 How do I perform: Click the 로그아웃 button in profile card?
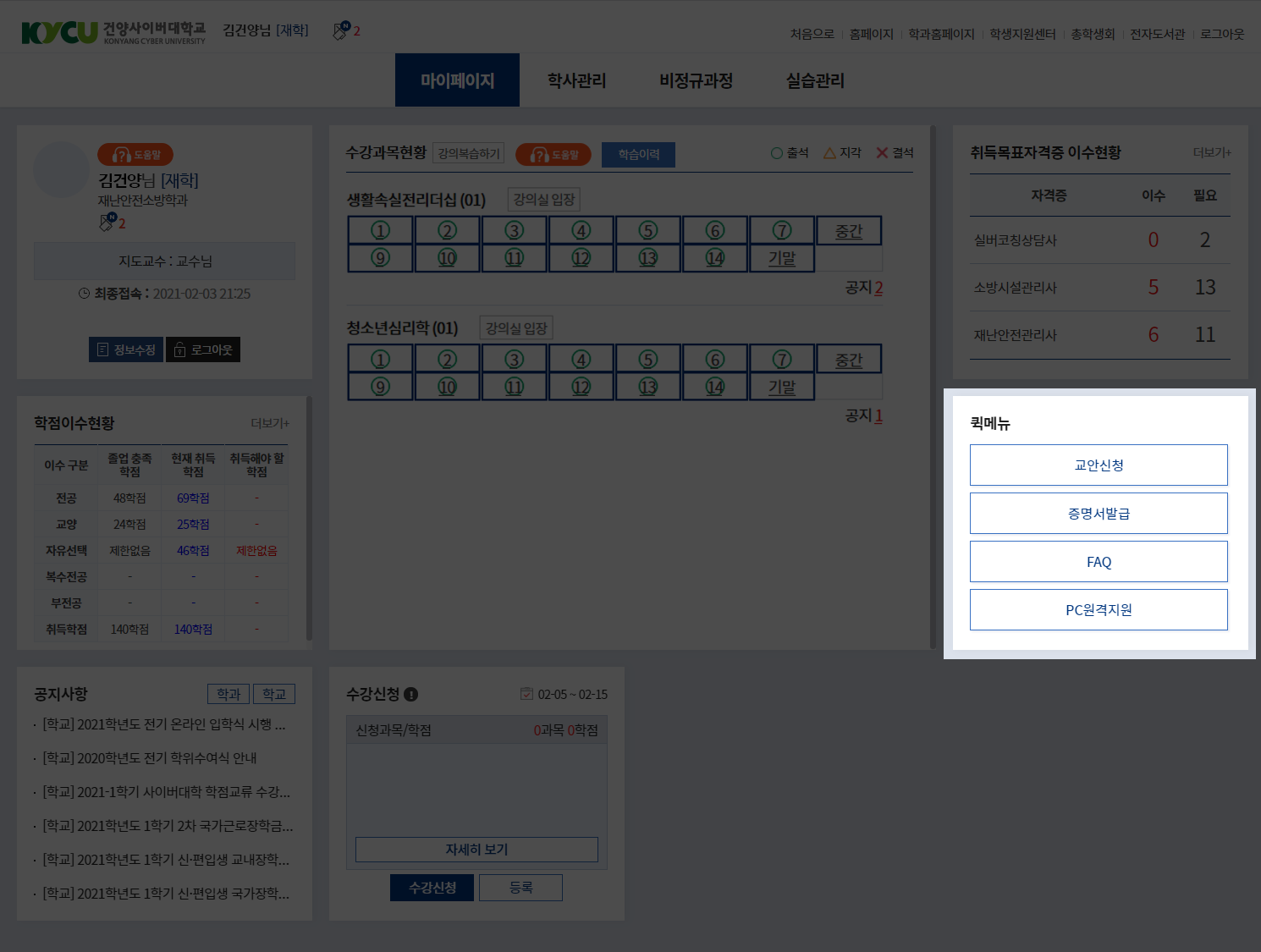point(203,349)
